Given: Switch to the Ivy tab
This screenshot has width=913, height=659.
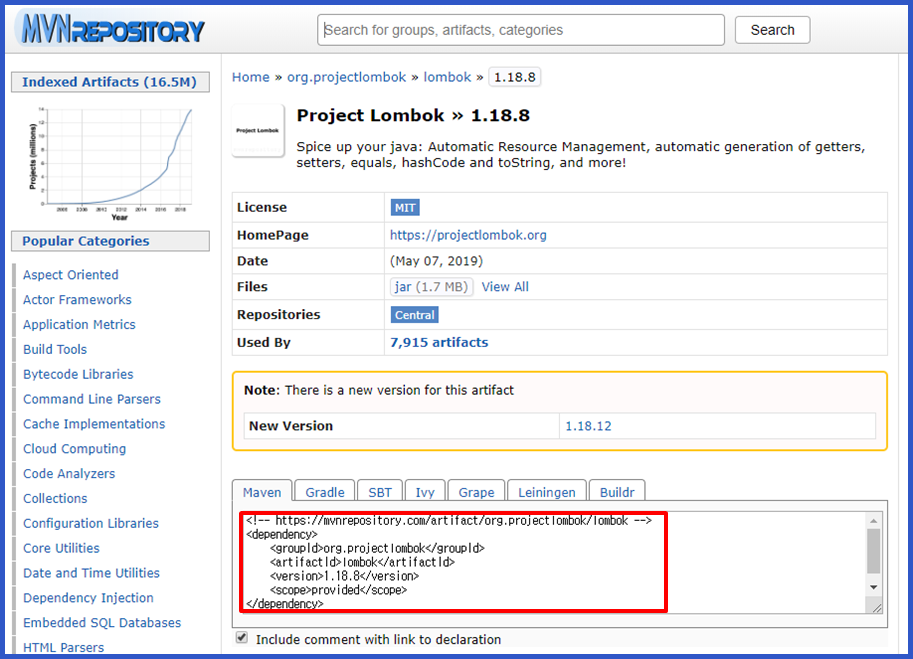Looking at the screenshot, I should click(425, 491).
